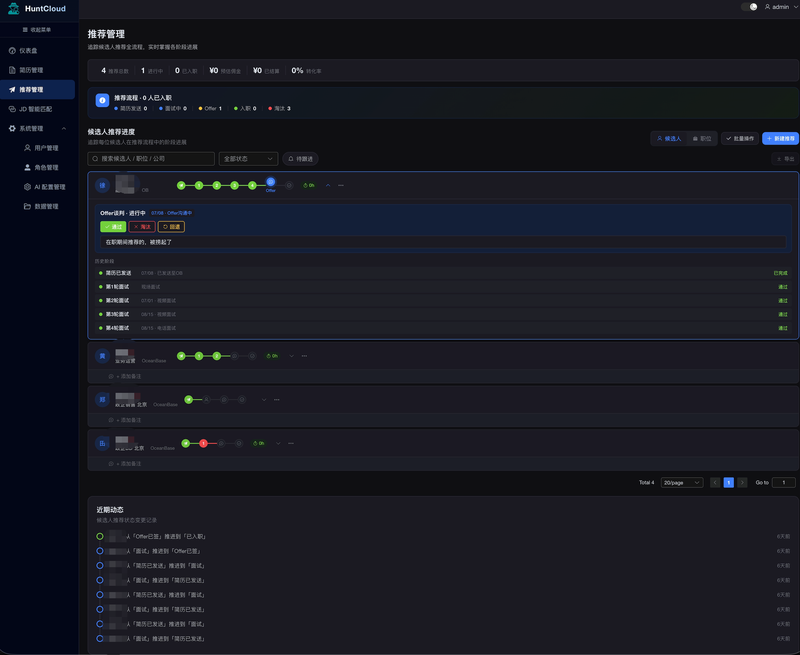Viewport: 800px width, 655px height.
Task: Select the 第1轮面试 history row
Action: tap(443, 287)
